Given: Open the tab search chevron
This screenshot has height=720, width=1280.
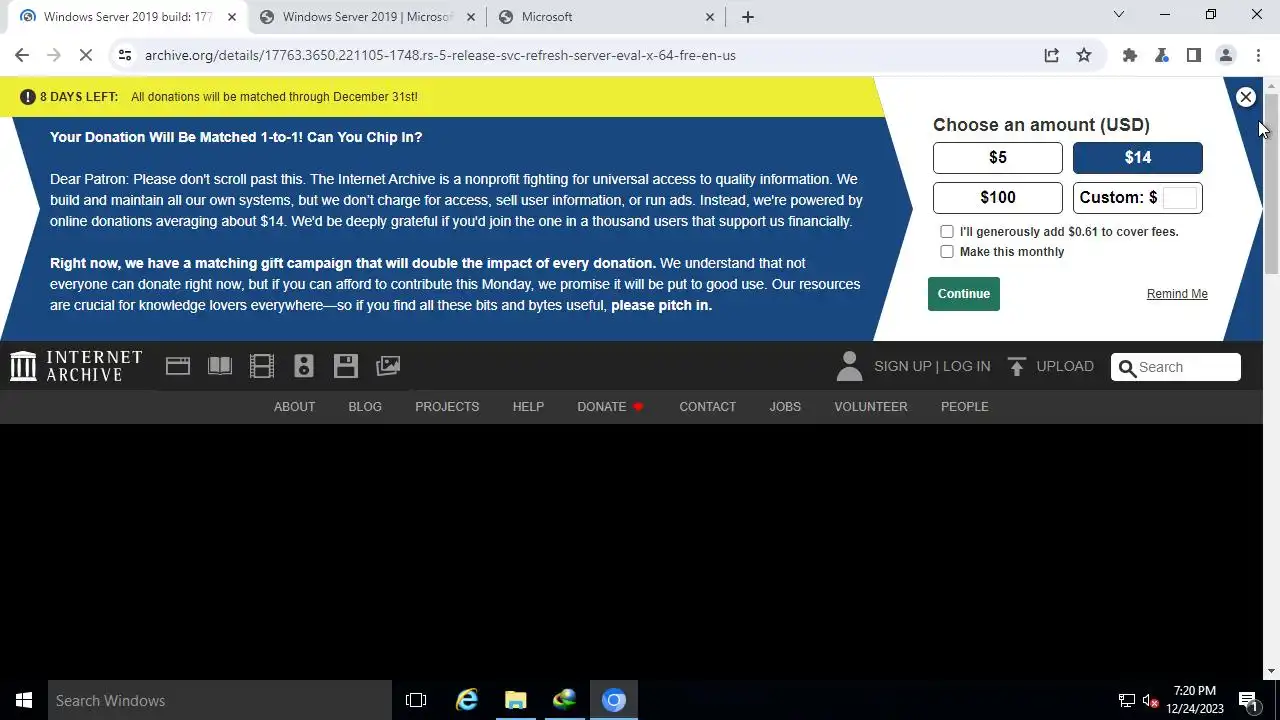Looking at the screenshot, I should pos(1119,15).
